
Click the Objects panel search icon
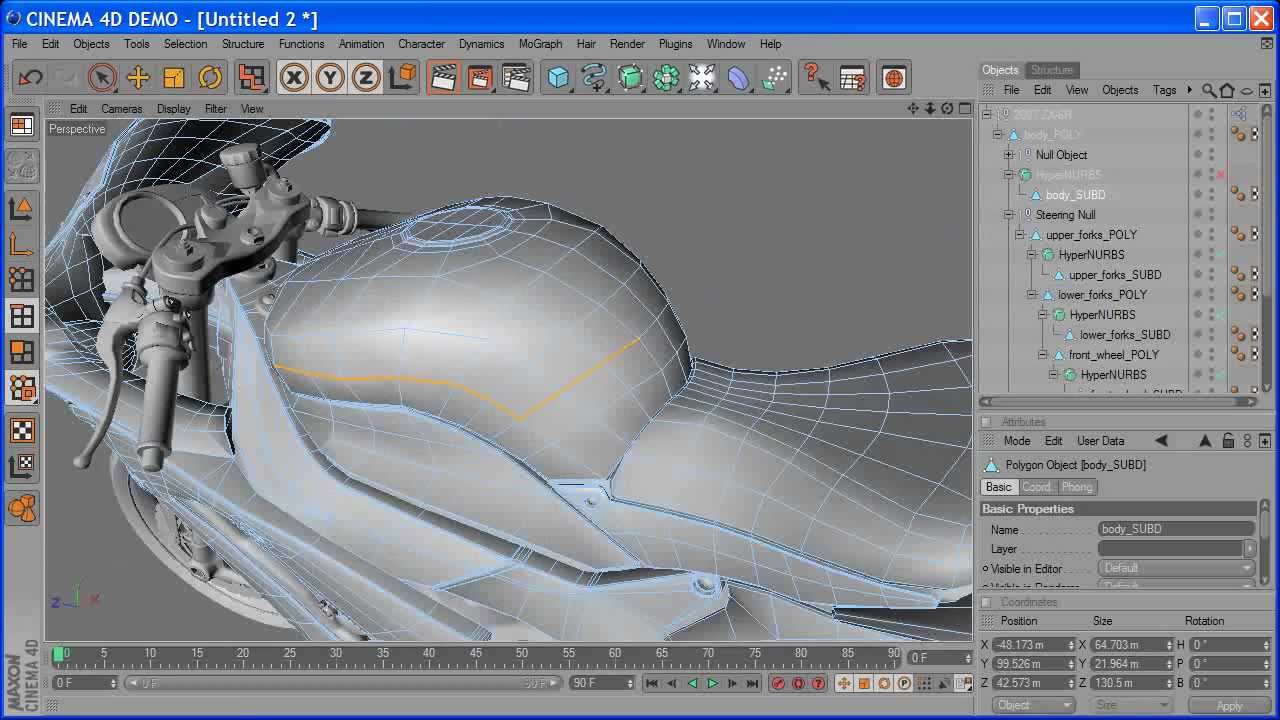pyautogui.click(x=1209, y=90)
